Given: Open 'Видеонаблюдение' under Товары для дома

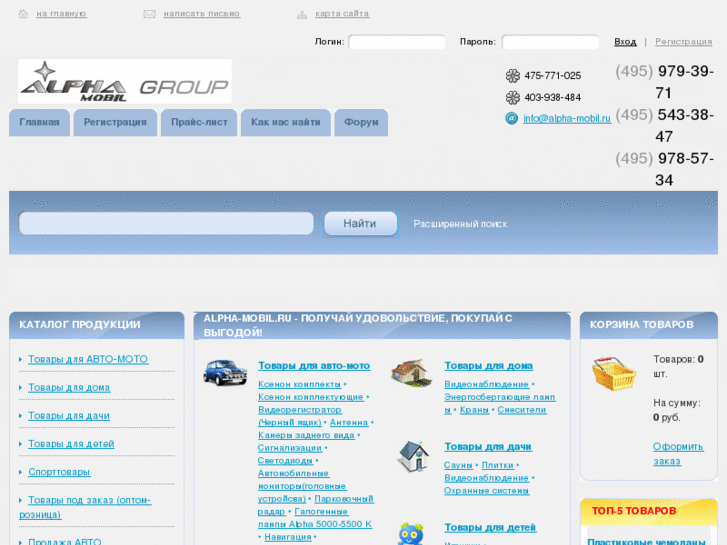Looking at the screenshot, I should [x=486, y=385].
